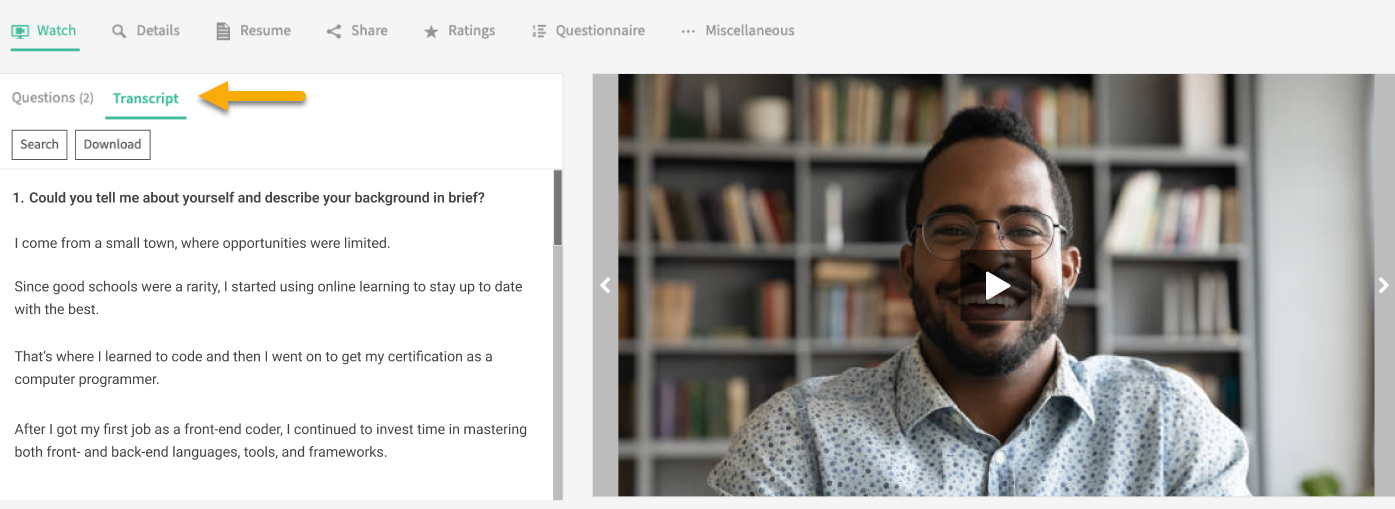Go to previous video with left arrow

605,286
